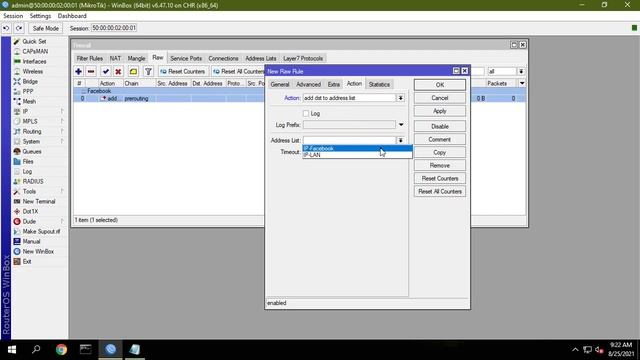Image resolution: width=640 pixels, height=360 pixels.
Task: Open Quick Set in sidebar
Action: 34,41
